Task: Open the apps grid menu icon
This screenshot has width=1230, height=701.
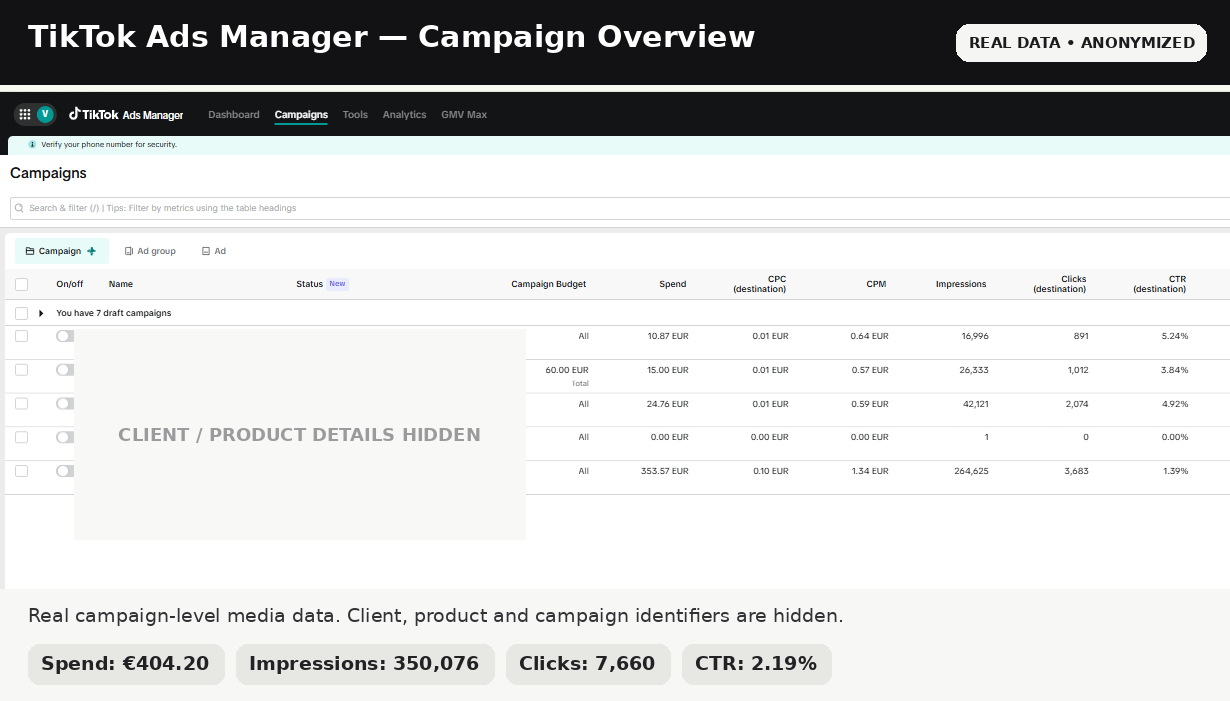Action: pos(25,114)
